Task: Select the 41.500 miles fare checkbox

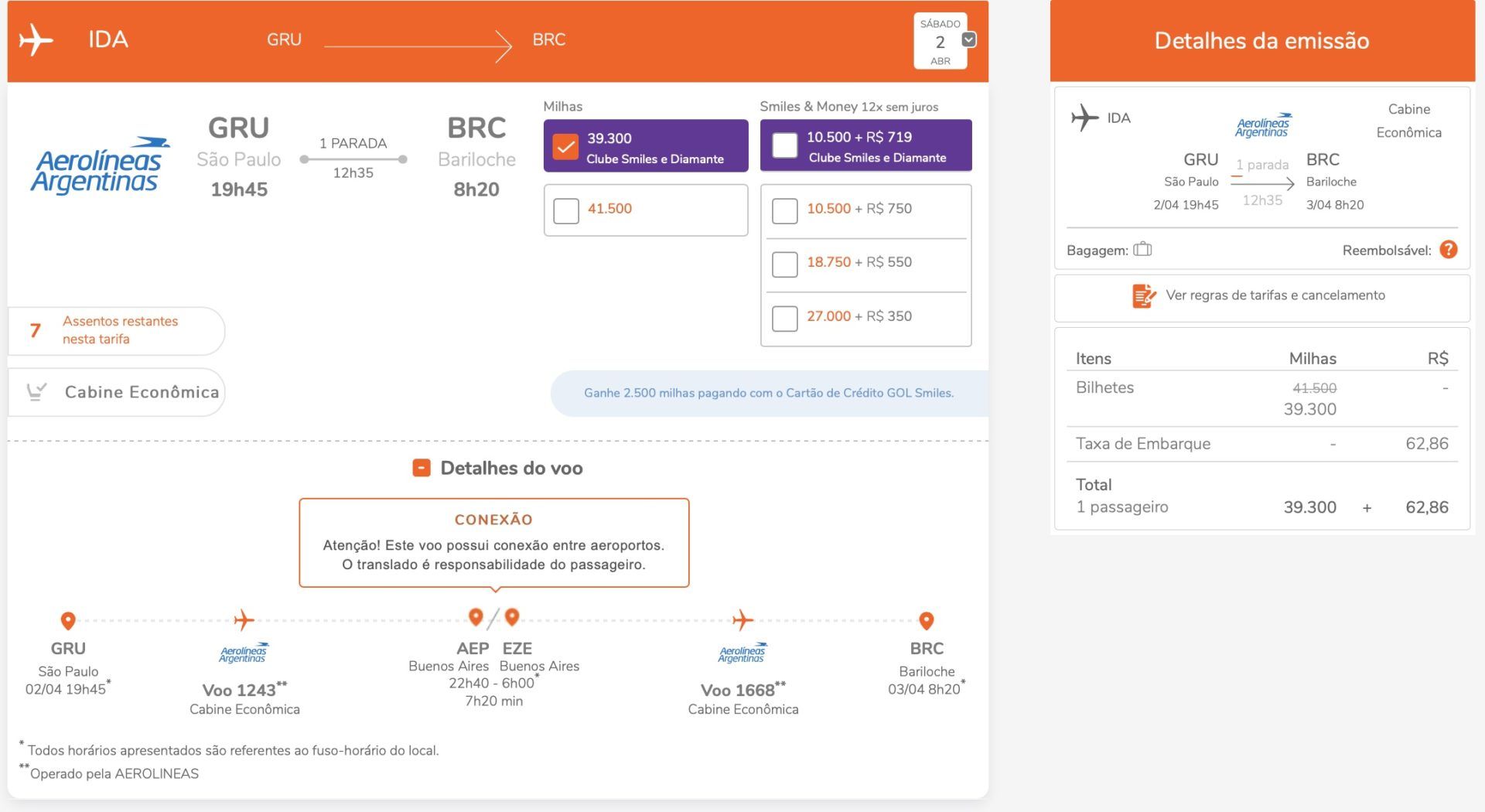Action: tap(566, 210)
